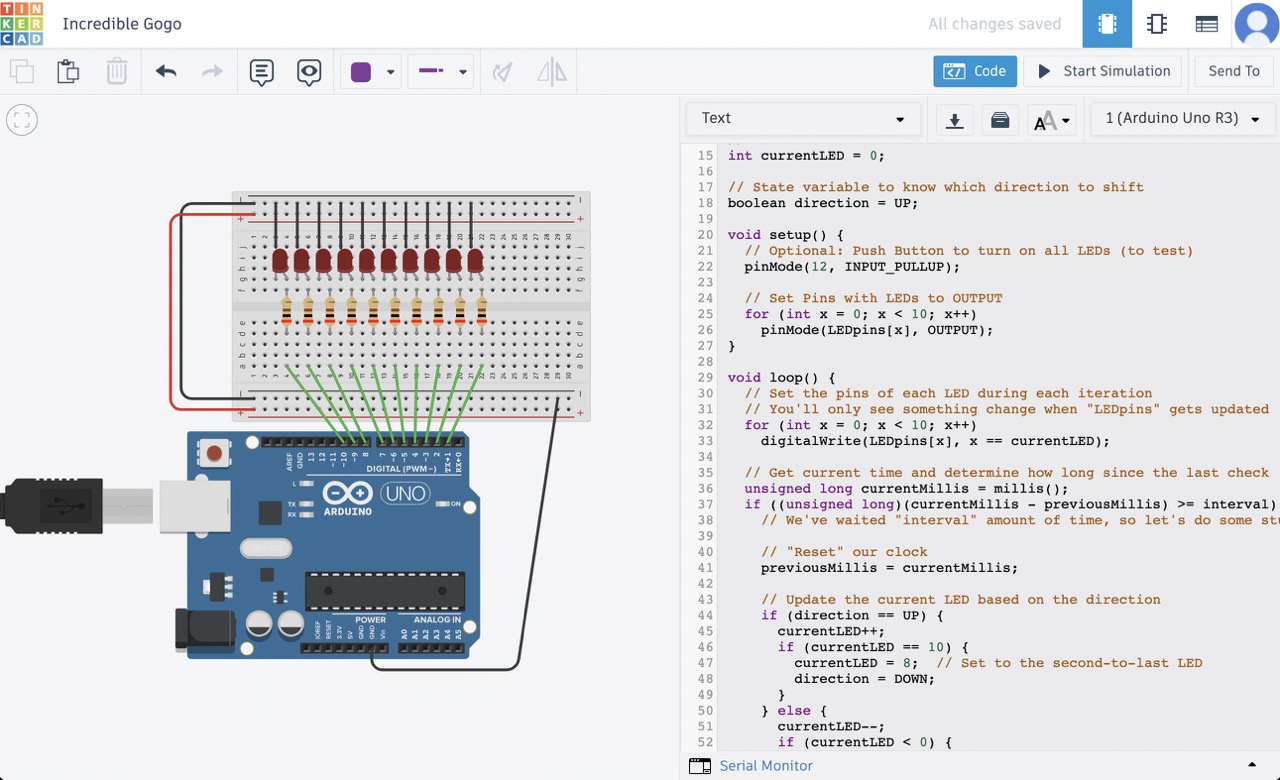Viewport: 1280px width, 780px height.
Task: Toggle the Serial Monitor panel
Action: [x=765, y=766]
